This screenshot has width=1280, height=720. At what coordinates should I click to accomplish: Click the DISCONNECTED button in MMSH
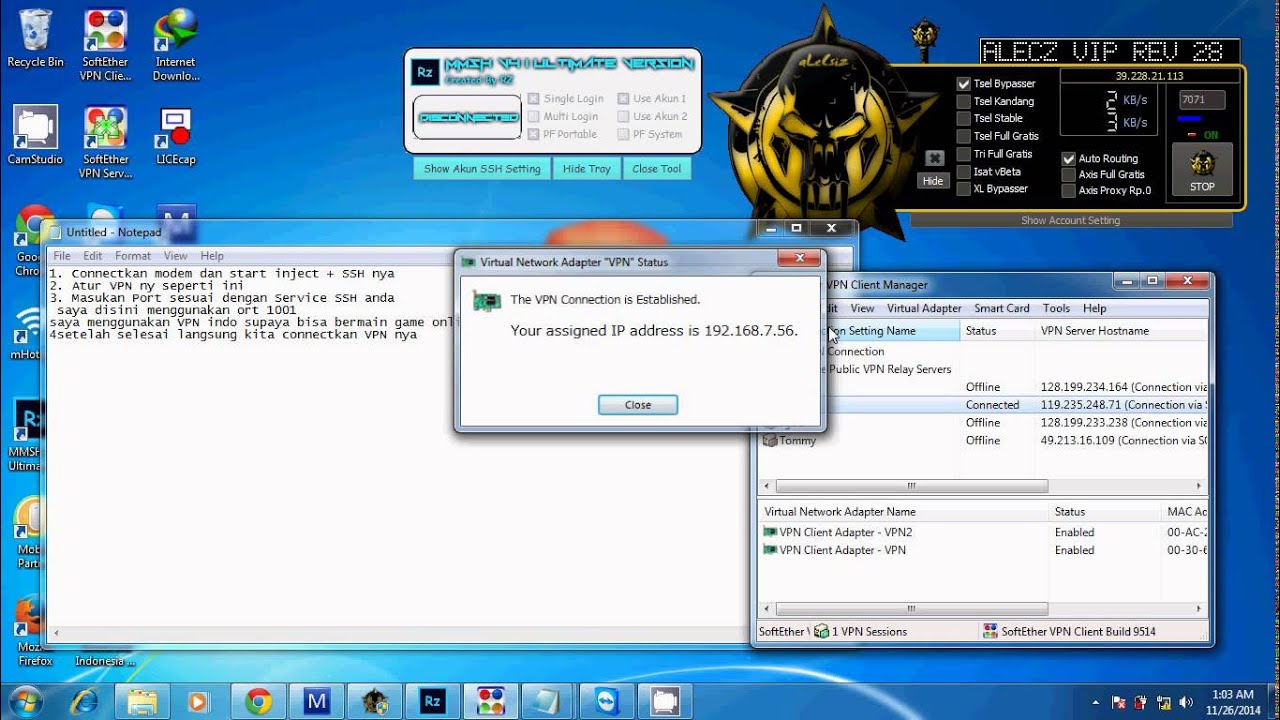coord(467,117)
